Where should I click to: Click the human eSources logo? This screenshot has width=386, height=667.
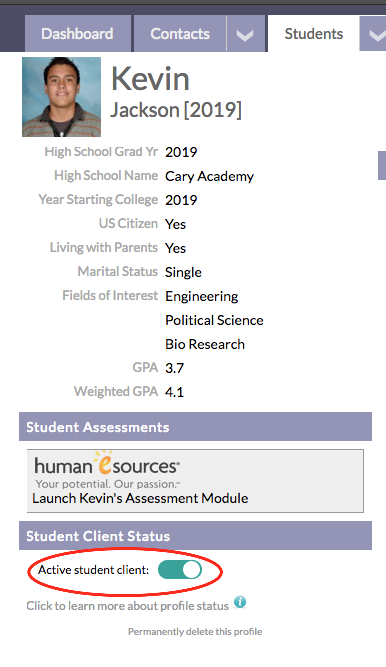pyautogui.click(x=107, y=469)
